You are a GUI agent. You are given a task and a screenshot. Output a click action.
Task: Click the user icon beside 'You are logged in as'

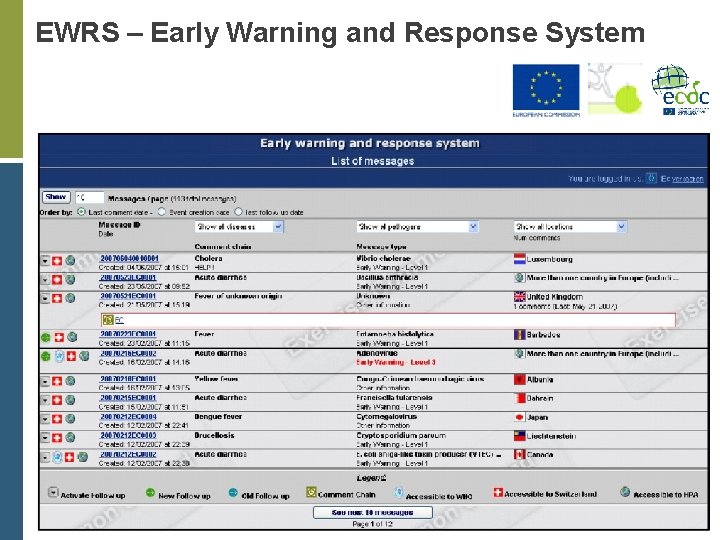[x=651, y=178]
